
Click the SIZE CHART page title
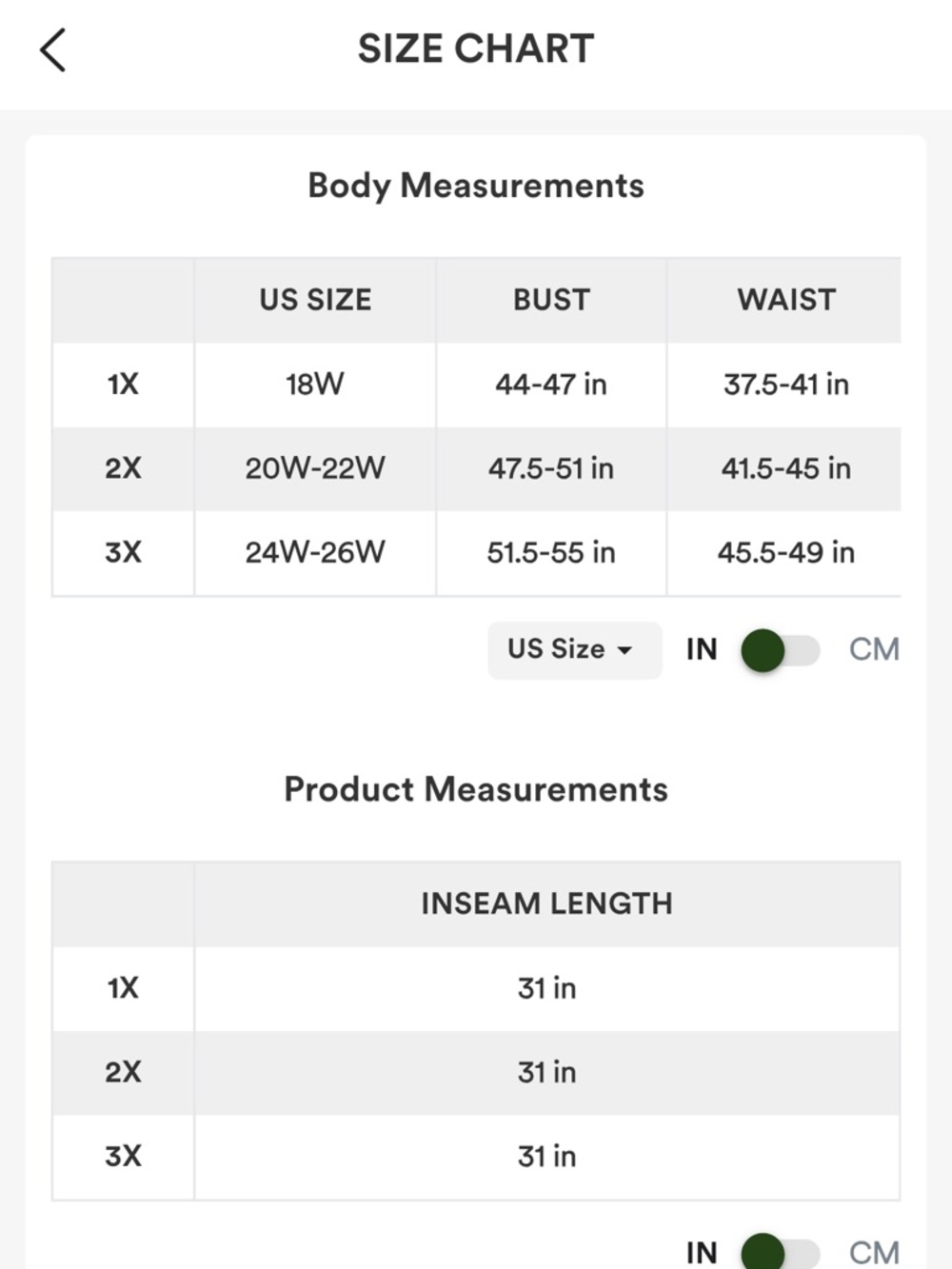click(476, 49)
